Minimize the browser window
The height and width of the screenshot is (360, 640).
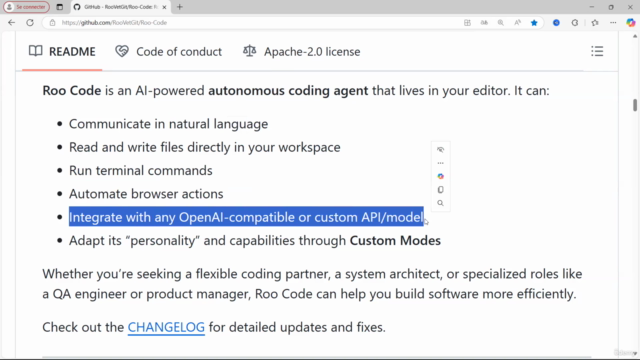pos(592,7)
